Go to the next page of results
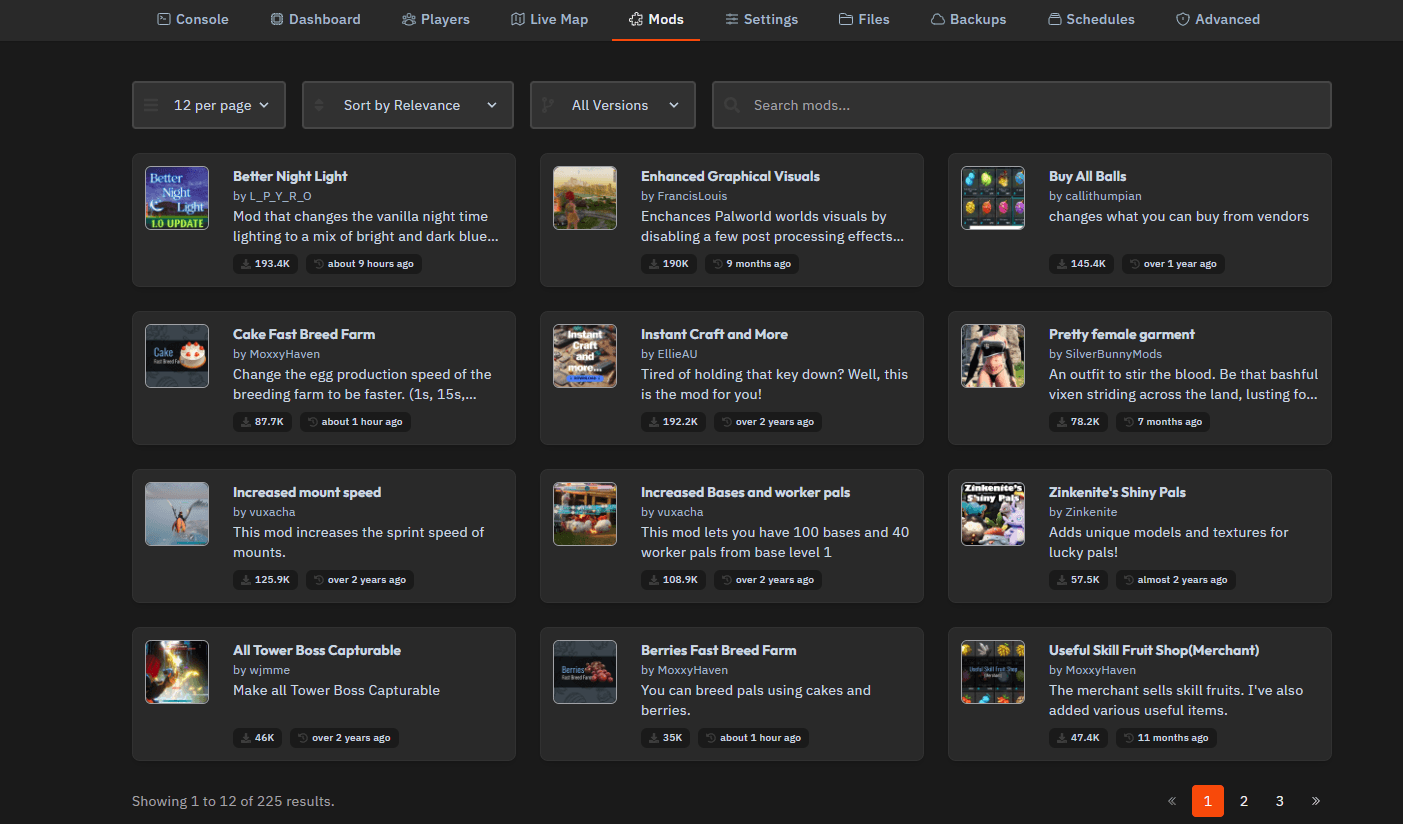The image size is (1403, 824). (x=1316, y=801)
